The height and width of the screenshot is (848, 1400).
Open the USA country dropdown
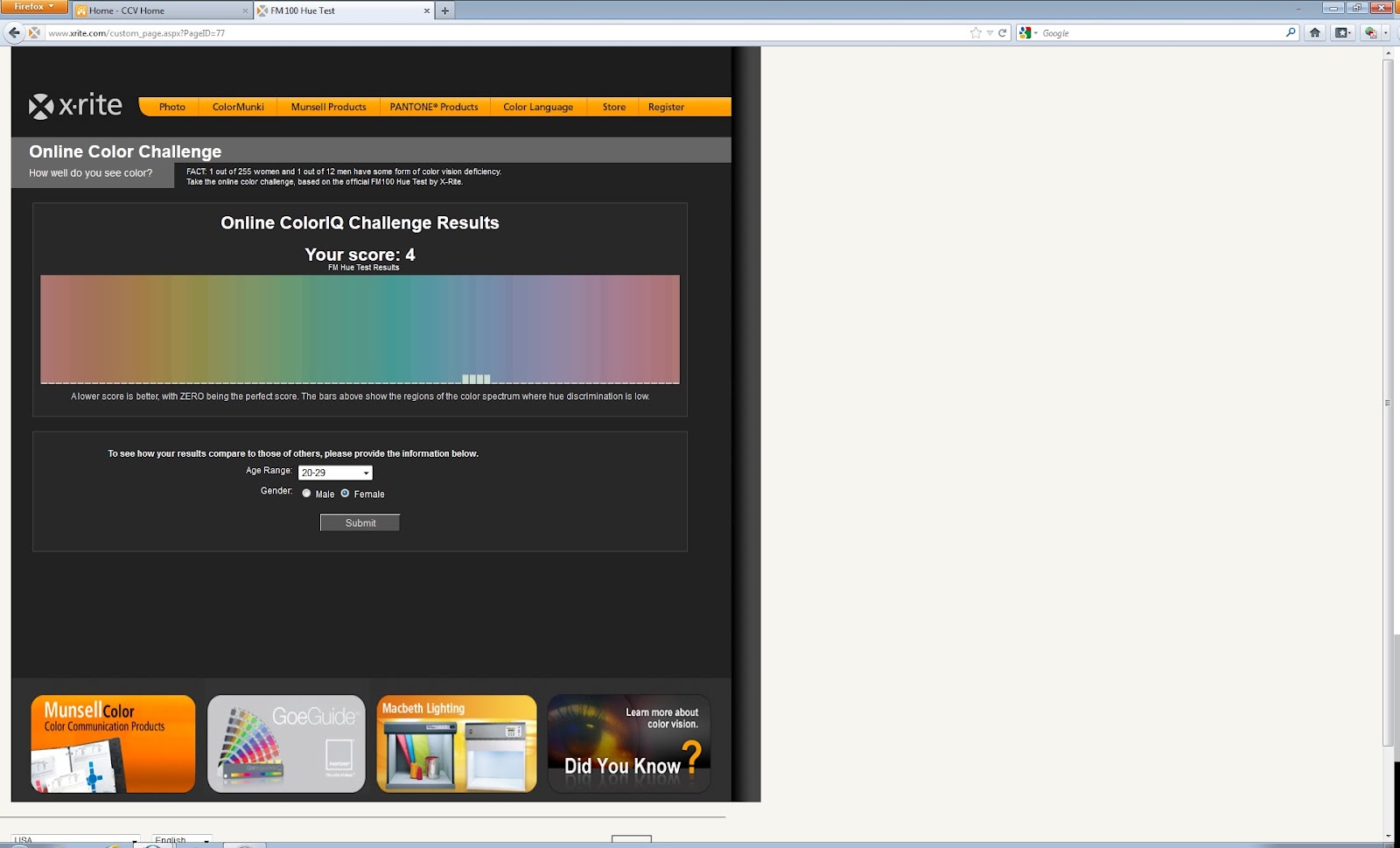click(x=75, y=839)
